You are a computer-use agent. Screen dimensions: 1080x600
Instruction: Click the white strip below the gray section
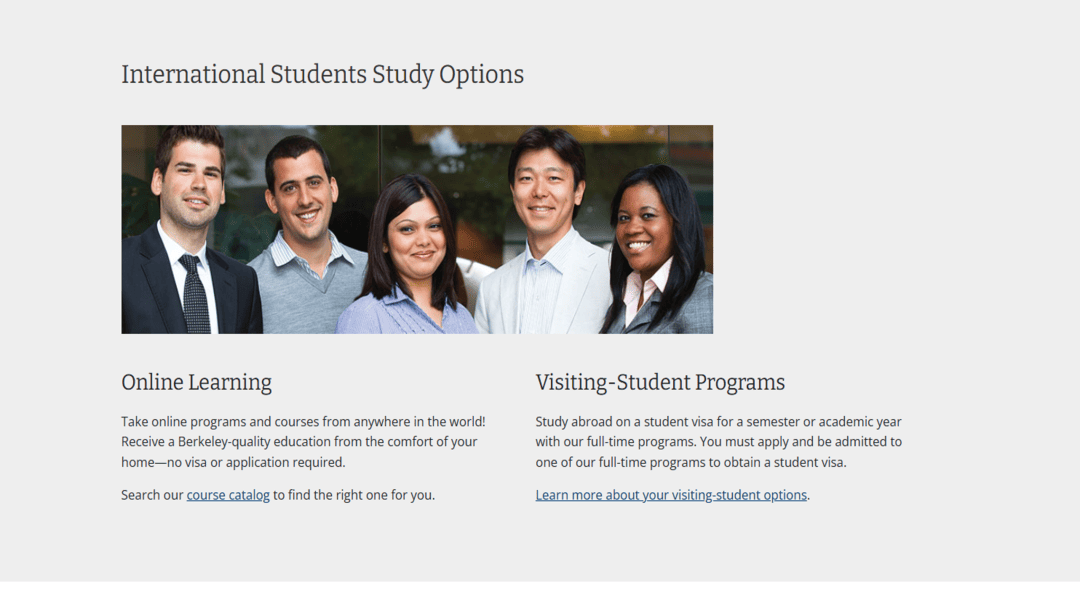tap(540, 591)
